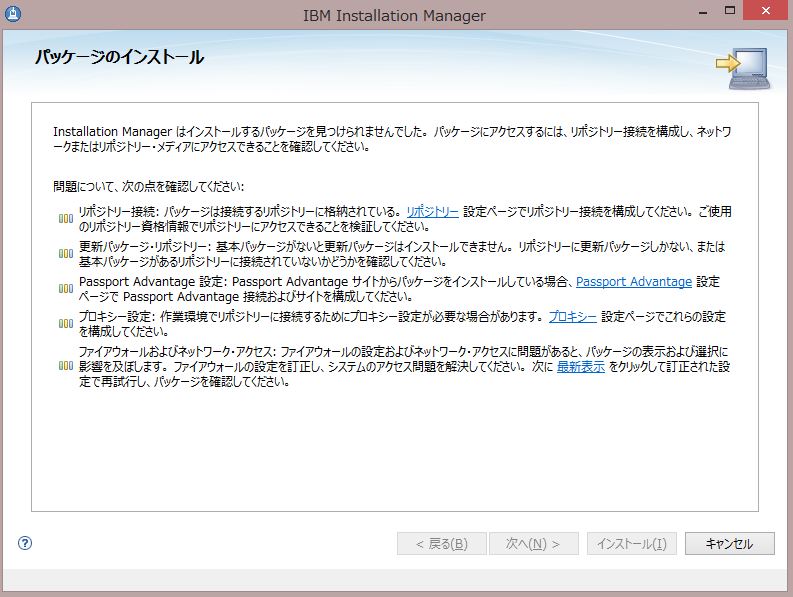Image resolution: width=793 pixels, height=597 pixels.
Task: Click bullet icon beside プロキシー設定
Action: [x=66, y=323]
